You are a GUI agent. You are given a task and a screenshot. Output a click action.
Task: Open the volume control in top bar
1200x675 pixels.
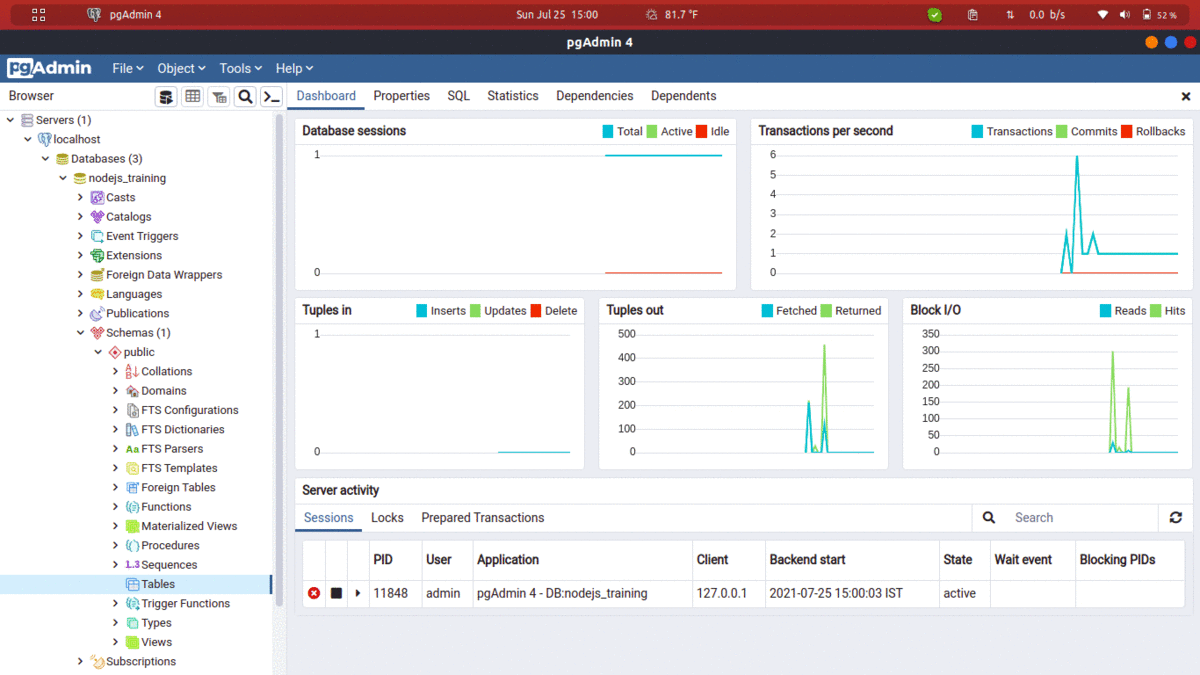(1125, 15)
